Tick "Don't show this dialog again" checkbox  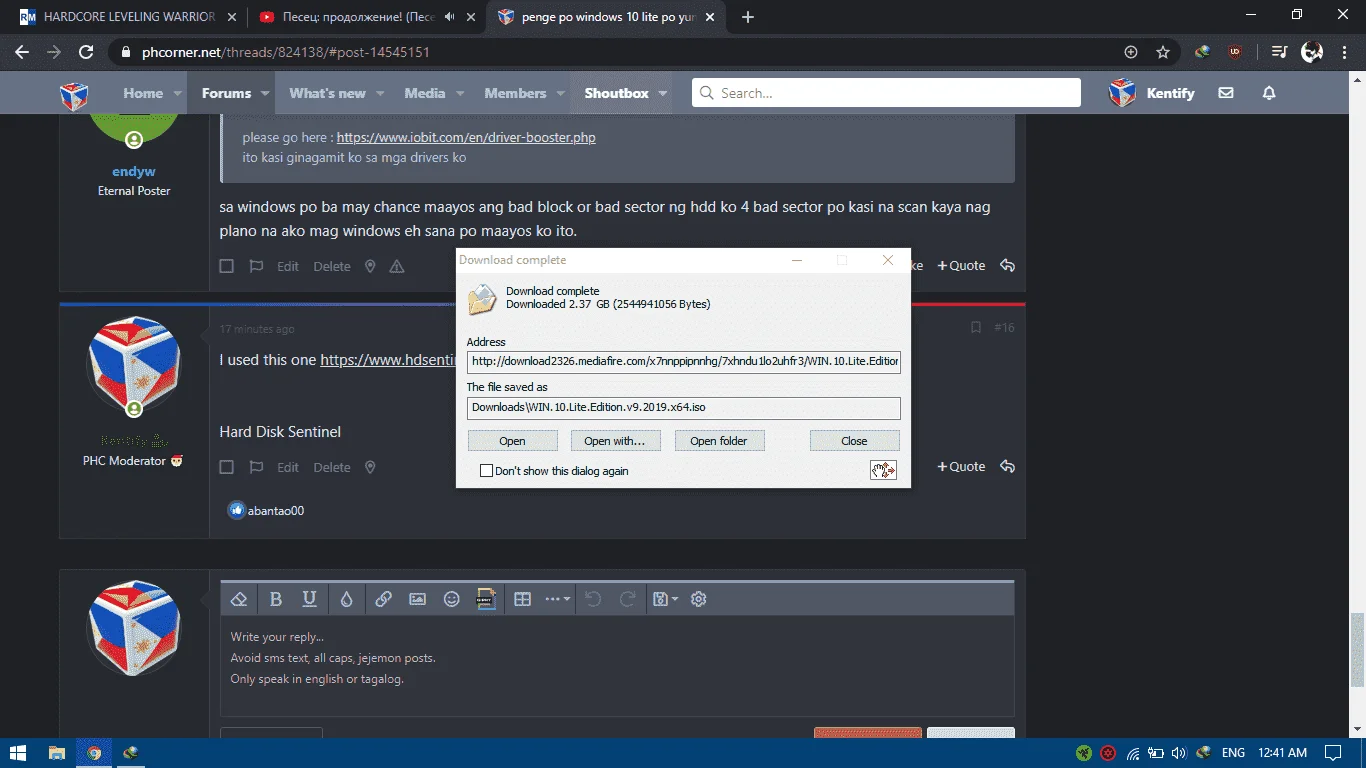coord(487,471)
